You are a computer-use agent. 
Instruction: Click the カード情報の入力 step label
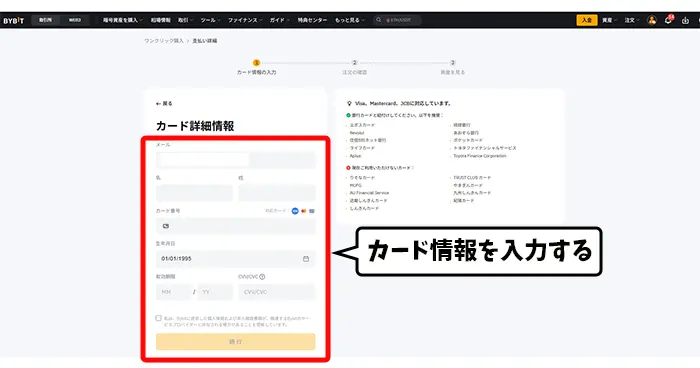point(256,72)
